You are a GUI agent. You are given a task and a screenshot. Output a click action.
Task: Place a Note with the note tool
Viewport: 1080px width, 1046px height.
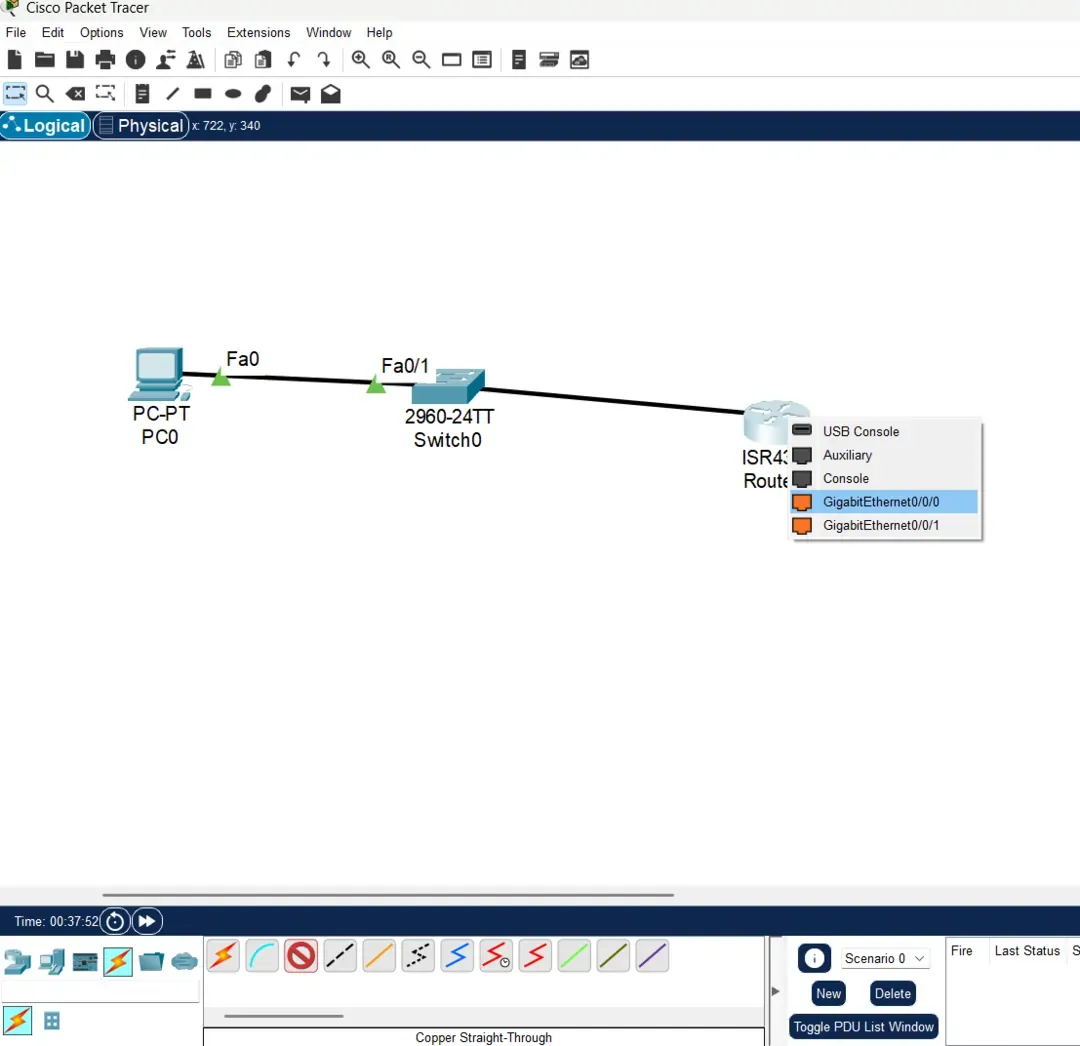point(142,94)
